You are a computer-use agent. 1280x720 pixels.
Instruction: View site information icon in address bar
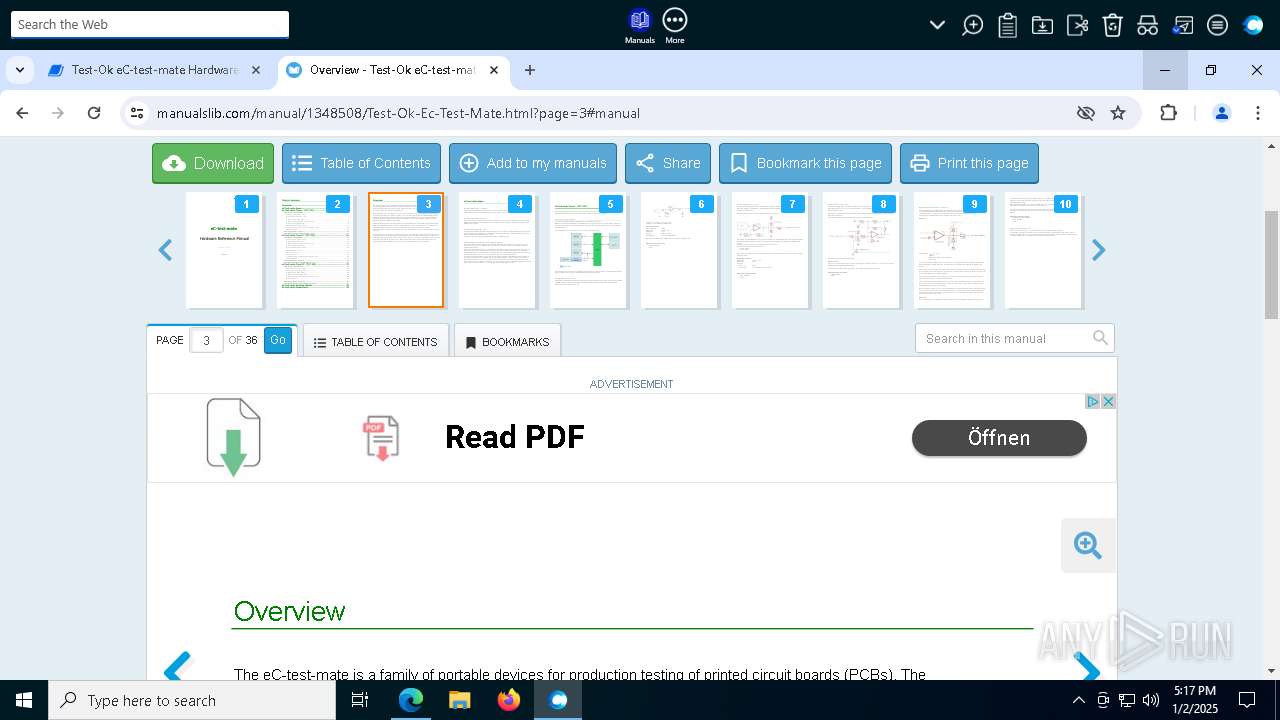[137, 113]
